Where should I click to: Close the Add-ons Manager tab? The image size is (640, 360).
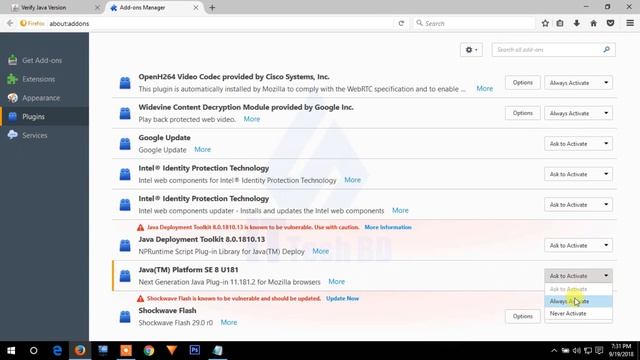pos(196,7)
